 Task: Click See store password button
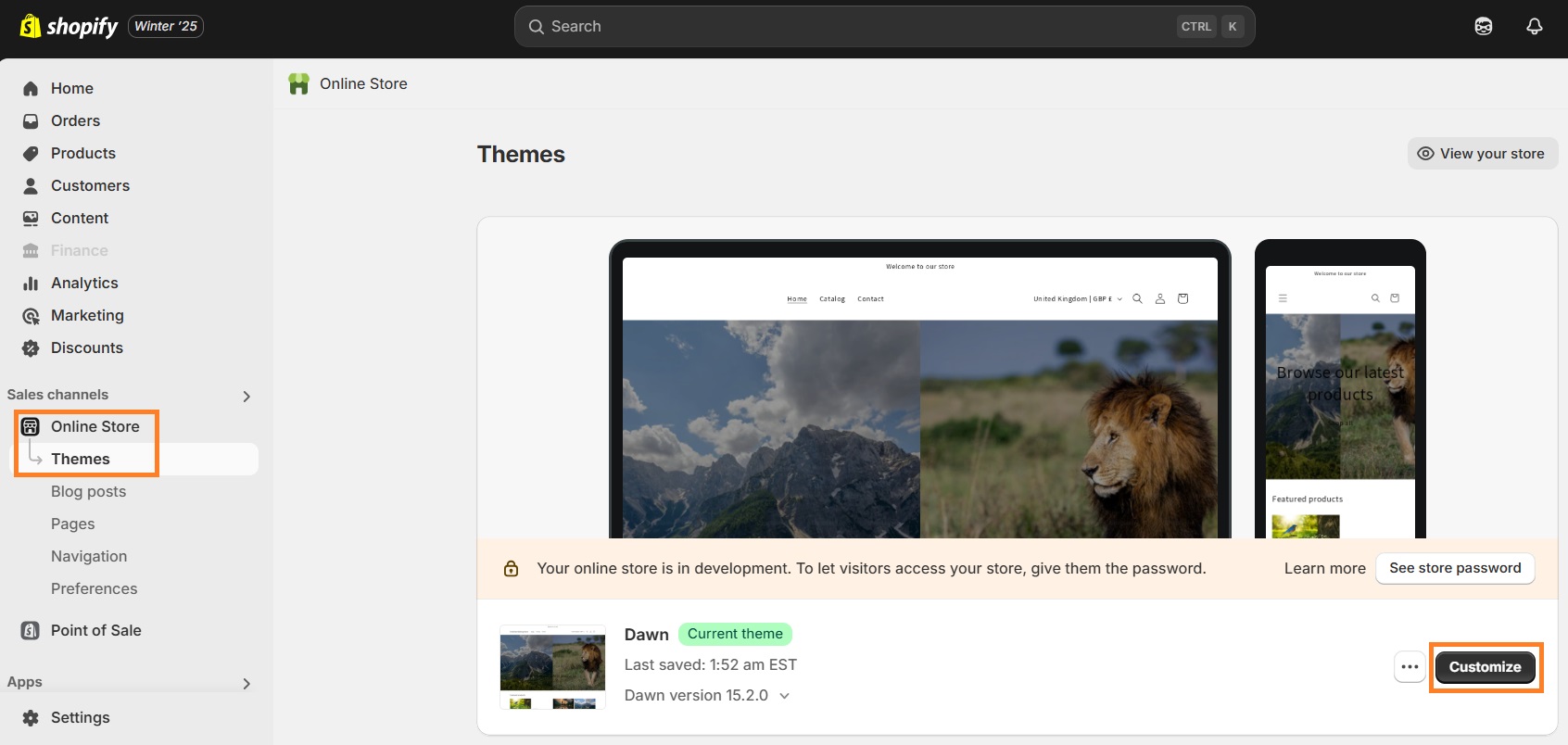pos(1455,569)
